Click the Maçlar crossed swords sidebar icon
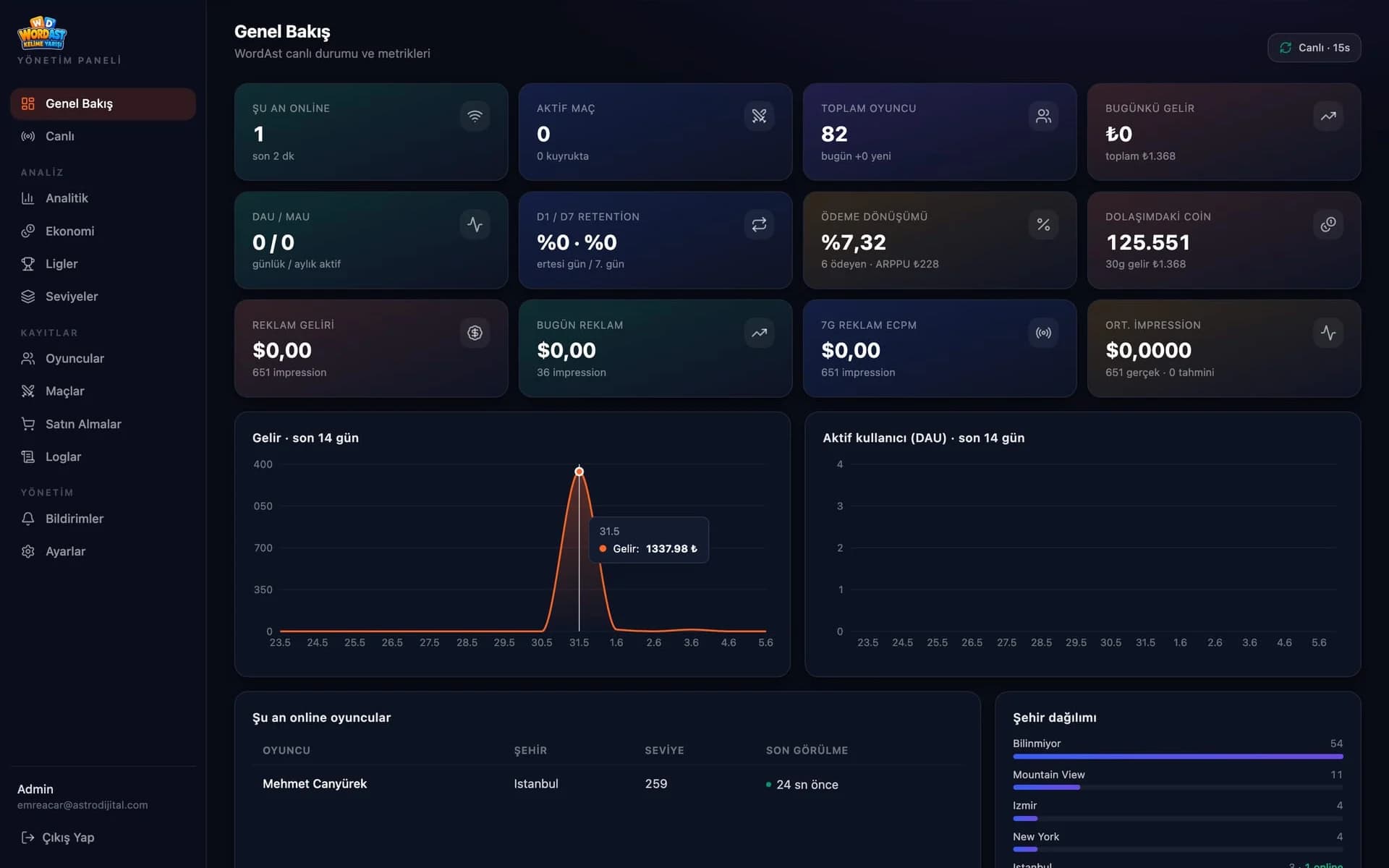The width and height of the screenshot is (1389, 868). (28, 391)
